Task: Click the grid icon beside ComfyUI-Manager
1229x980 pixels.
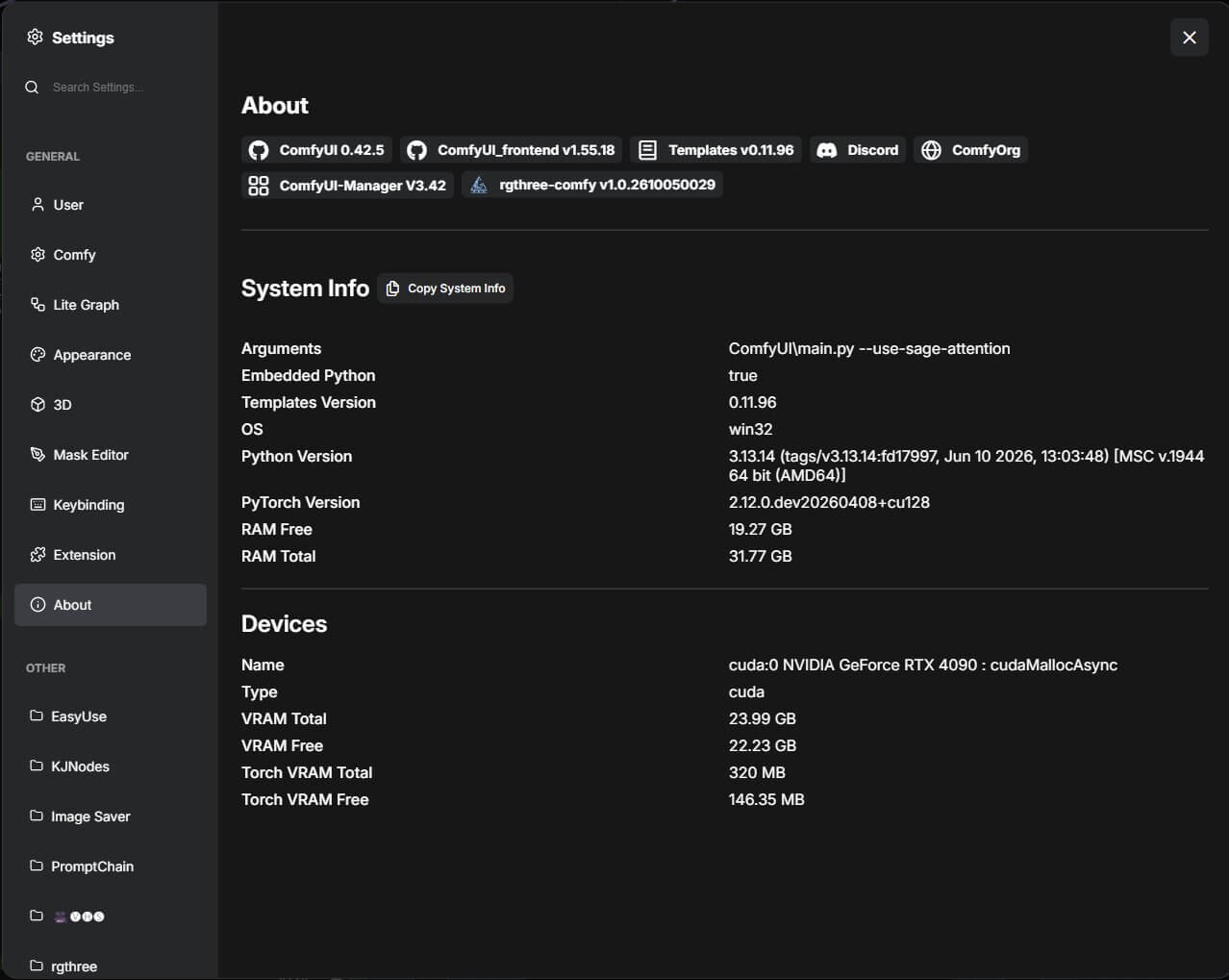Action: click(258, 186)
